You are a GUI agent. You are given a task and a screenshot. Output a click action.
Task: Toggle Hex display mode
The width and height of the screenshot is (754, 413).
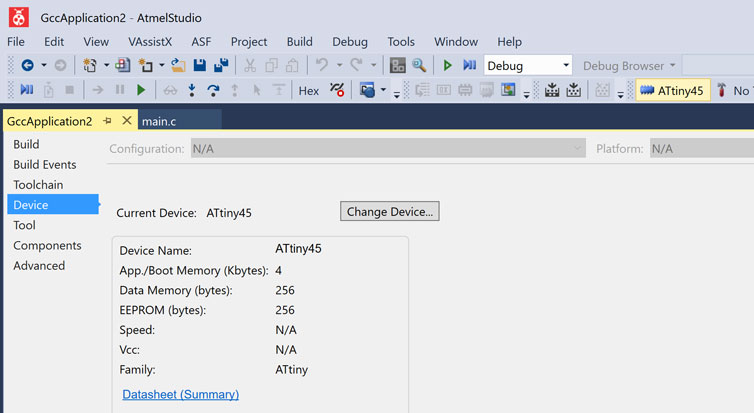point(309,91)
